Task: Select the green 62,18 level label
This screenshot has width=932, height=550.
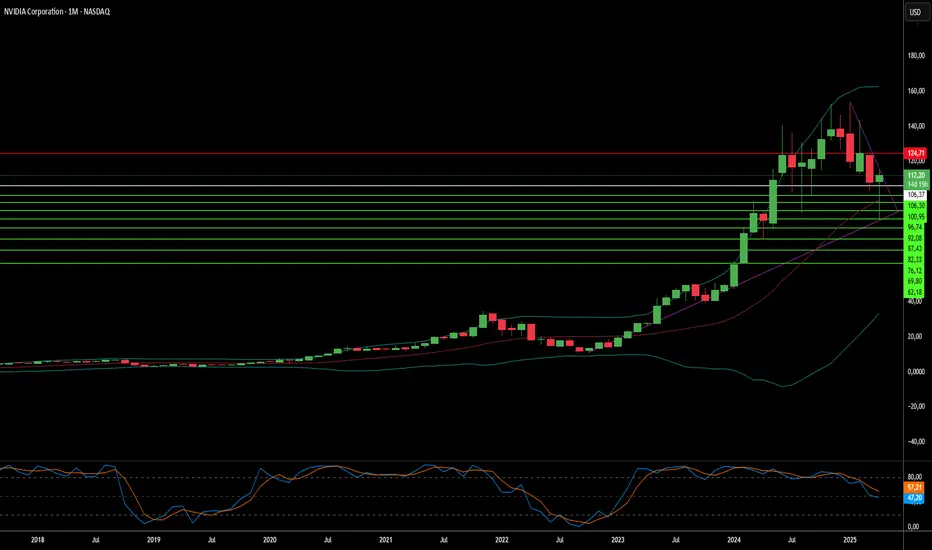Action: point(915,293)
